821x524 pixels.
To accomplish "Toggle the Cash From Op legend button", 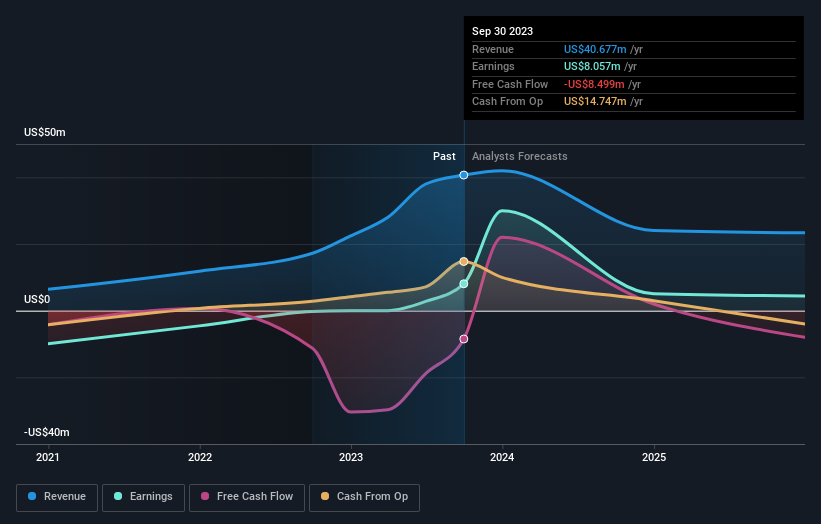I will pos(364,497).
